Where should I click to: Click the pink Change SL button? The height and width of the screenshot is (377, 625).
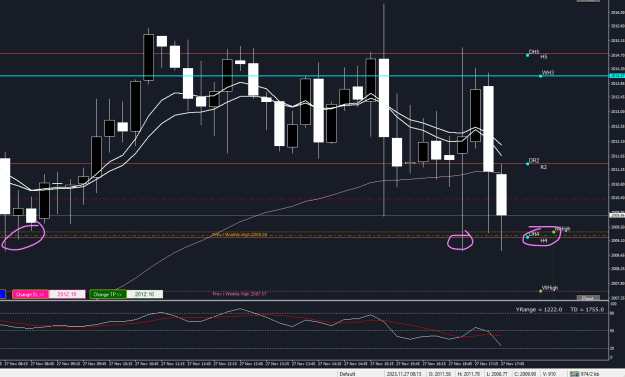(x=30, y=294)
